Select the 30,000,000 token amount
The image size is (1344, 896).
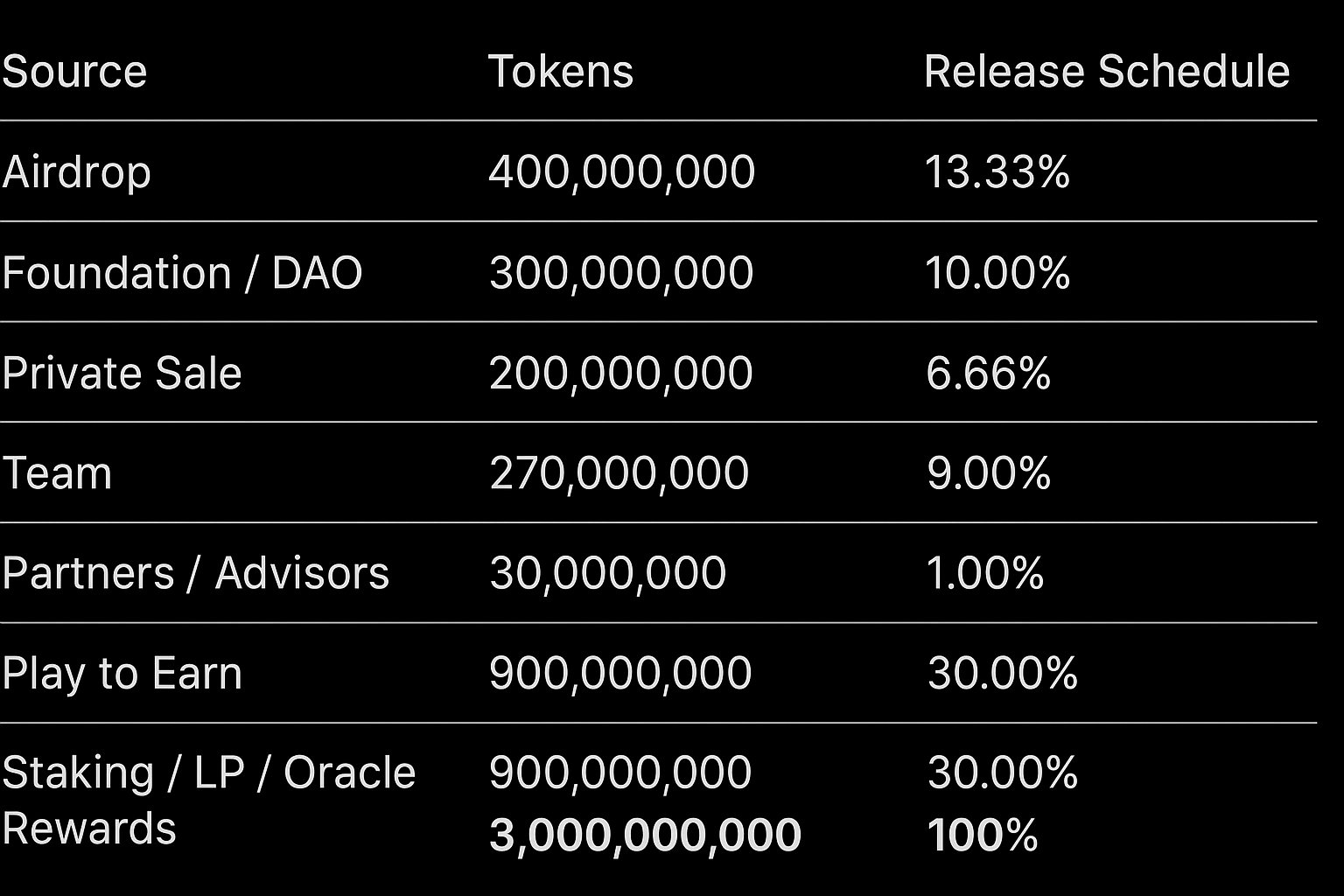607,573
